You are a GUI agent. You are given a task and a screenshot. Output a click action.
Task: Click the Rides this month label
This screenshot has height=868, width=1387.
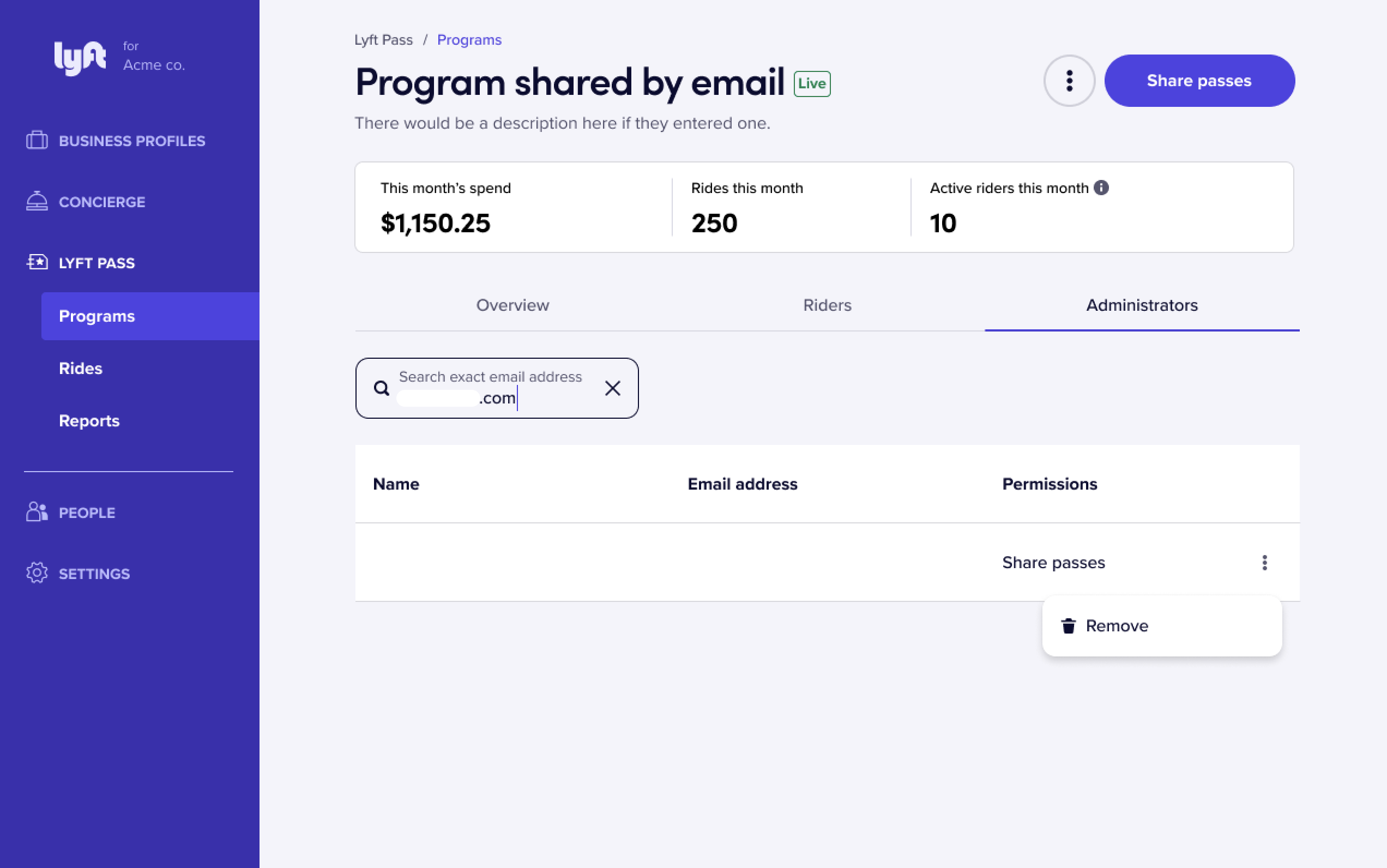coord(747,188)
